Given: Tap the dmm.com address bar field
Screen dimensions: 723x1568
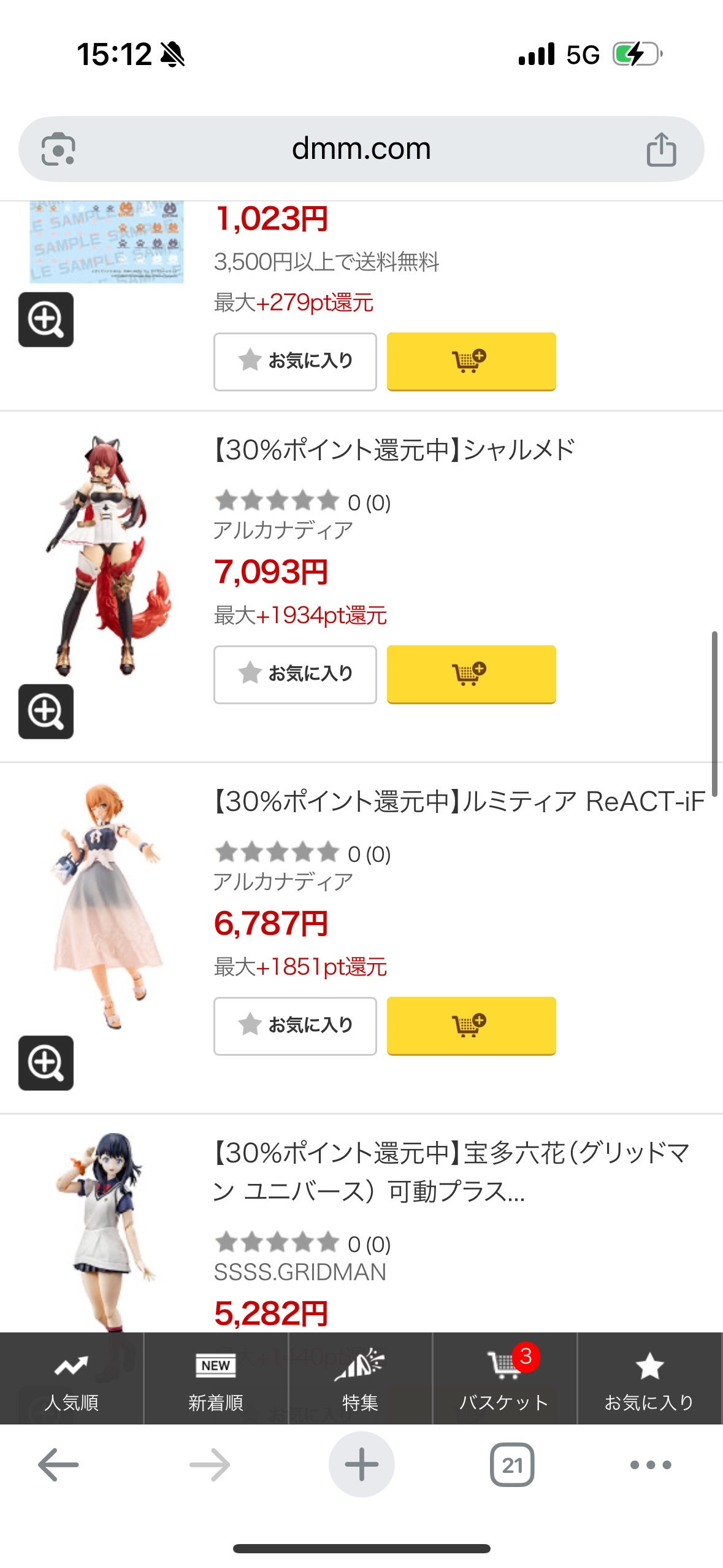Looking at the screenshot, I should point(361,149).
